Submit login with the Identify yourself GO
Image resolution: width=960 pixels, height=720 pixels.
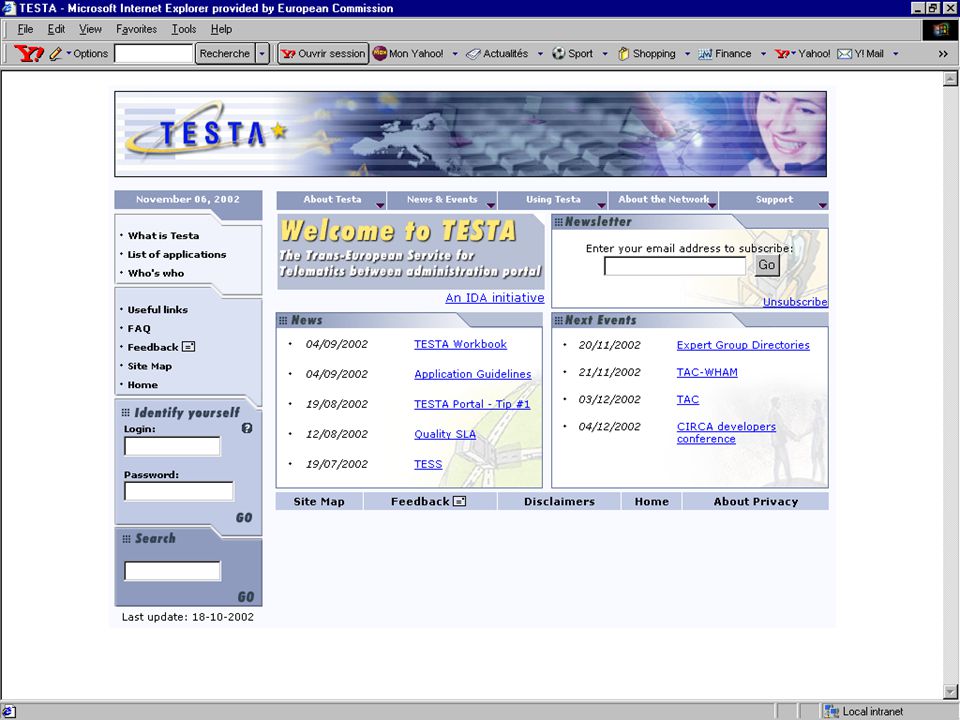pos(244,518)
